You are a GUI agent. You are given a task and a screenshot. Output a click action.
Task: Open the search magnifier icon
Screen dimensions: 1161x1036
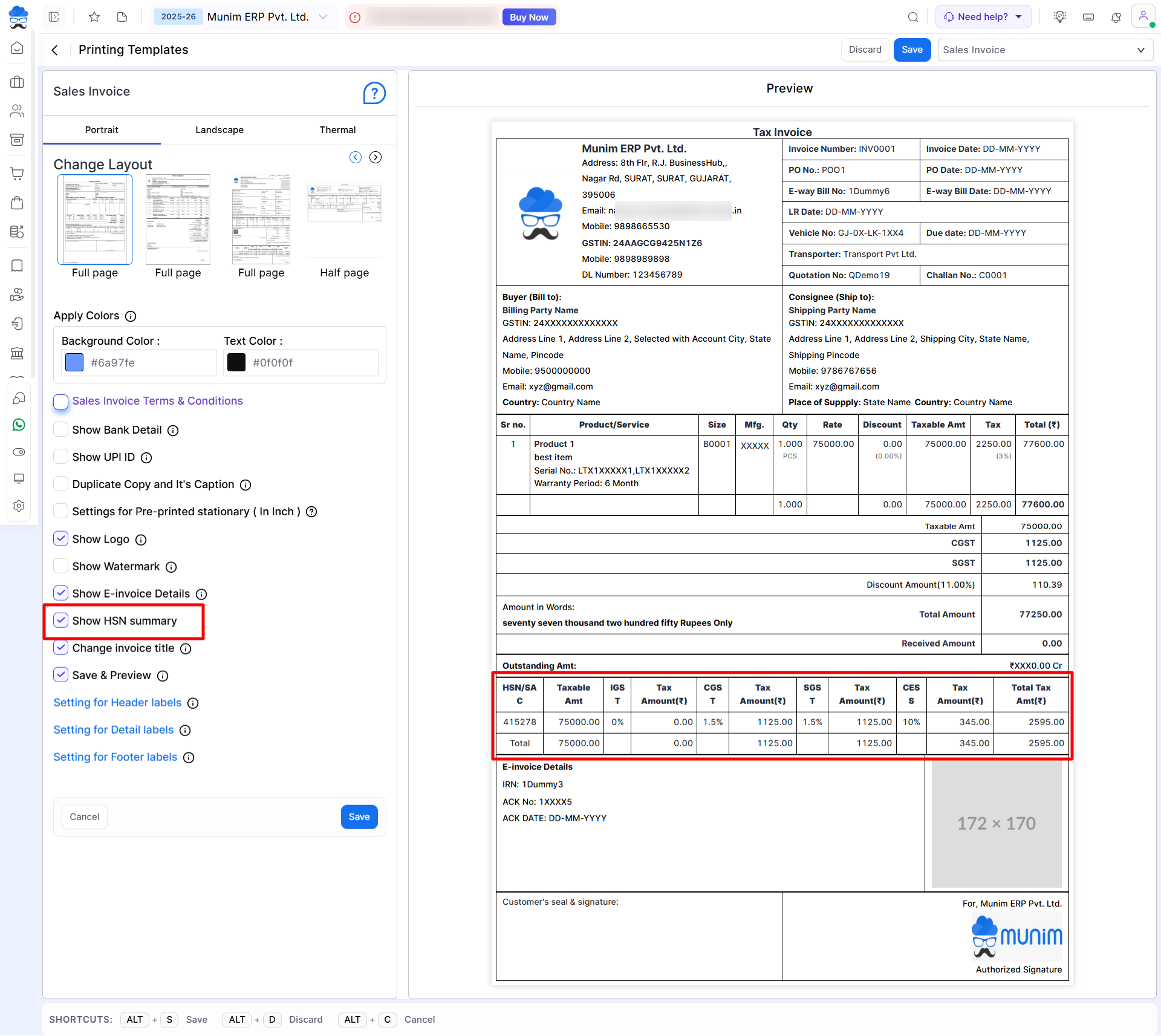click(x=913, y=17)
